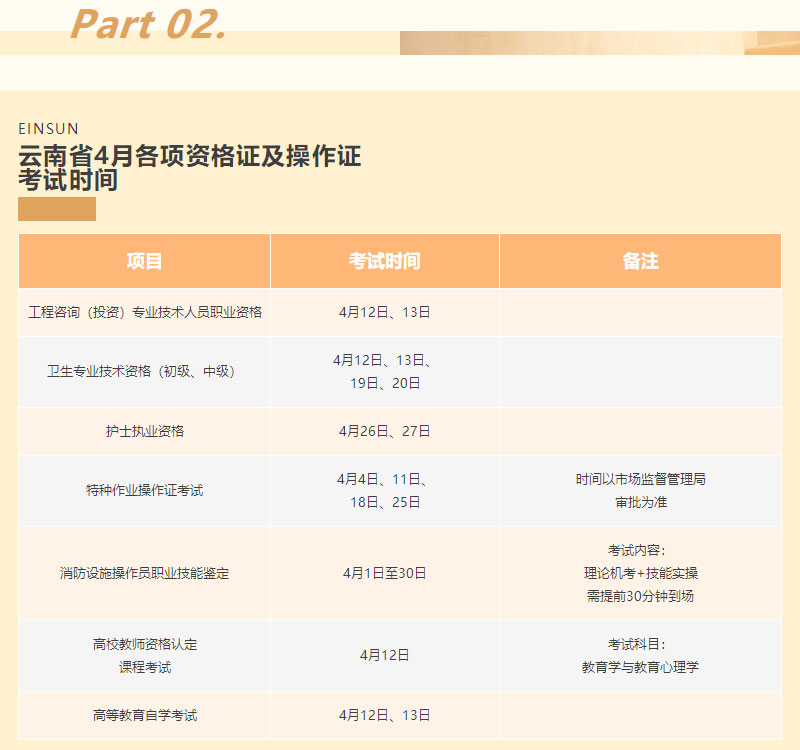Click the note 时间以市场监督管理局审批为准
800x750 pixels.
point(640,491)
